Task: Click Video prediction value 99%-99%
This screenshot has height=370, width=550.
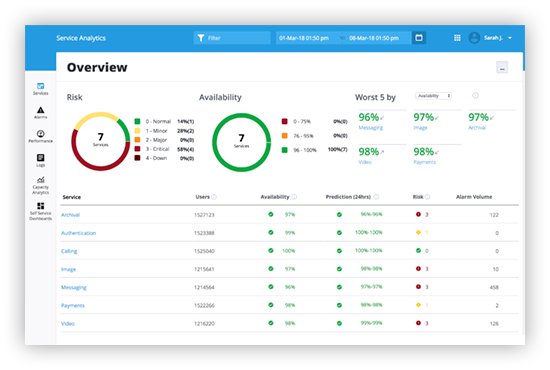Action: [371, 323]
